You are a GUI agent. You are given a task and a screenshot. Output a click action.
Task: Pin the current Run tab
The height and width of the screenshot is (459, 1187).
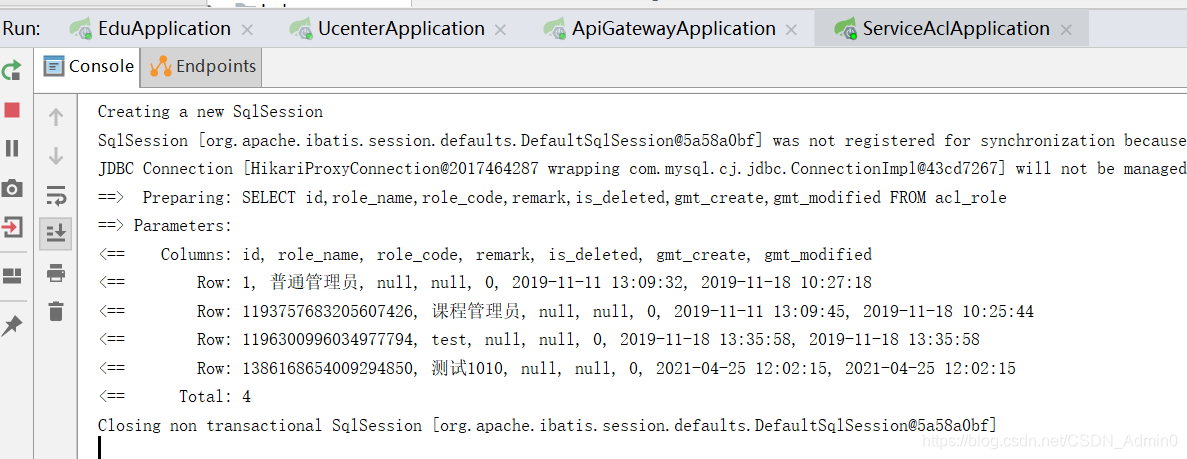pyautogui.click(x=12, y=326)
